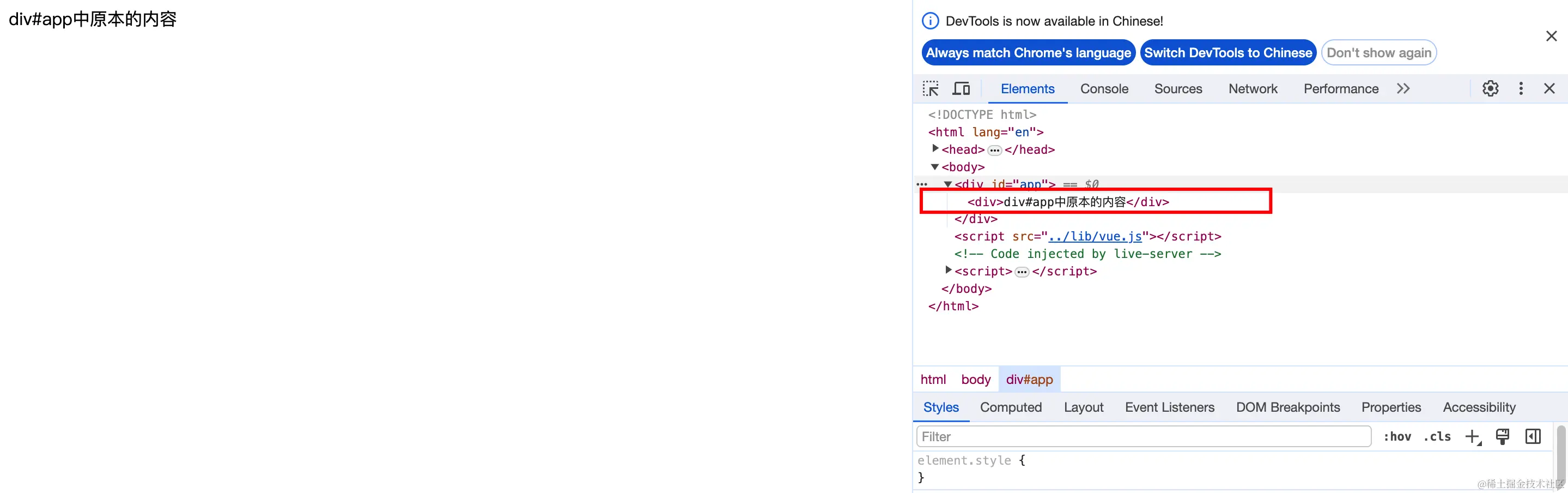1568x493 pixels.
Task: Open the Sources tab
Action: coord(1178,89)
